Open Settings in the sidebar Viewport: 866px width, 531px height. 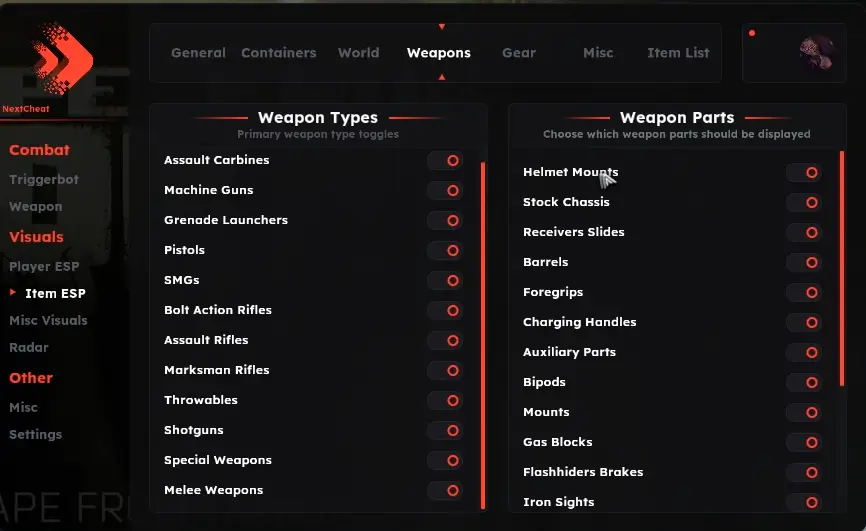point(35,434)
